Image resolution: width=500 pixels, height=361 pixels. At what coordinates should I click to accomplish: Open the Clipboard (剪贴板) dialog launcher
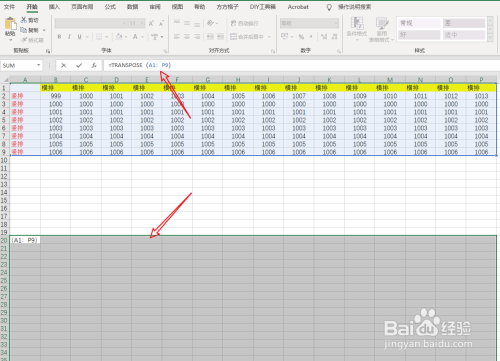coord(48,51)
